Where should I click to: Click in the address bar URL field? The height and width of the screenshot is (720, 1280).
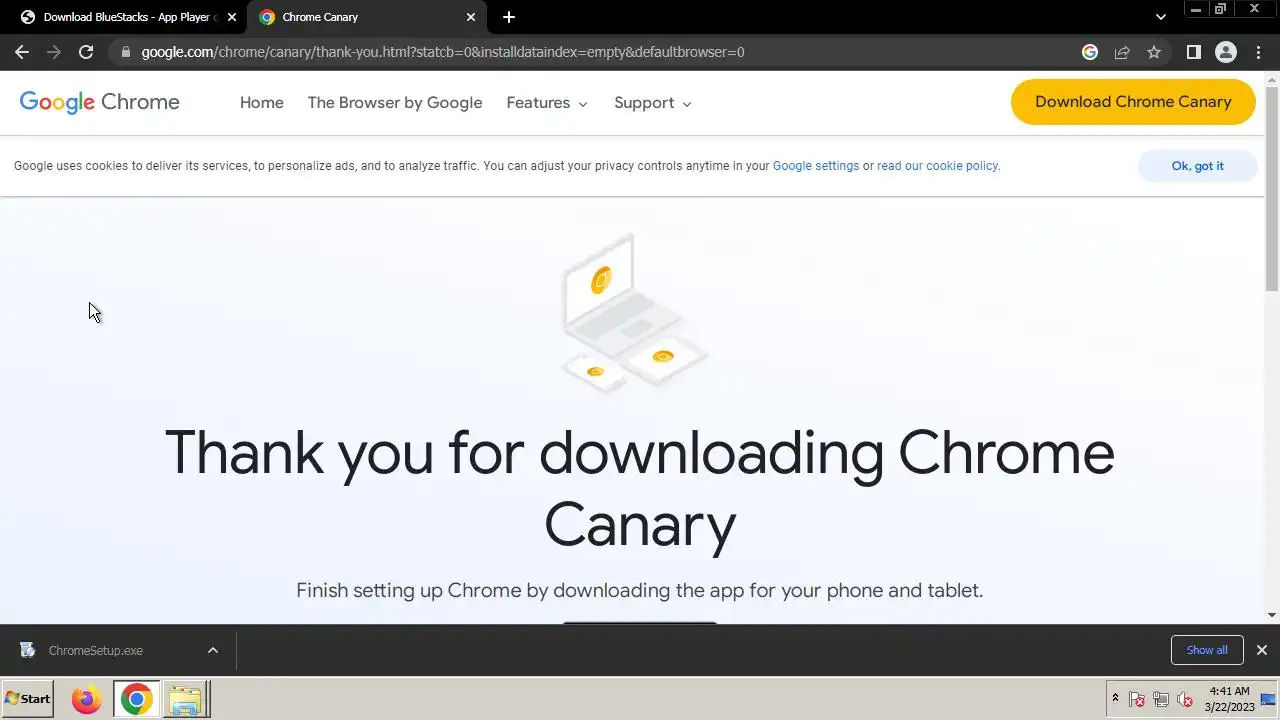pyautogui.click(x=600, y=52)
